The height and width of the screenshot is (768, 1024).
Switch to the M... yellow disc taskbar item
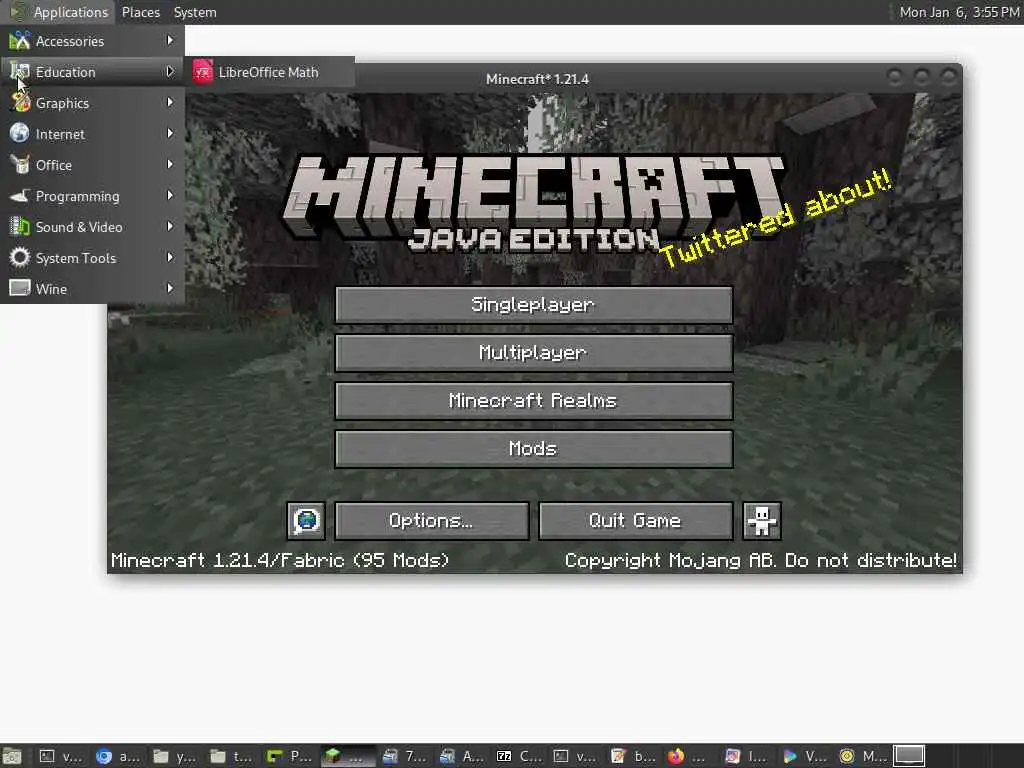coord(862,756)
